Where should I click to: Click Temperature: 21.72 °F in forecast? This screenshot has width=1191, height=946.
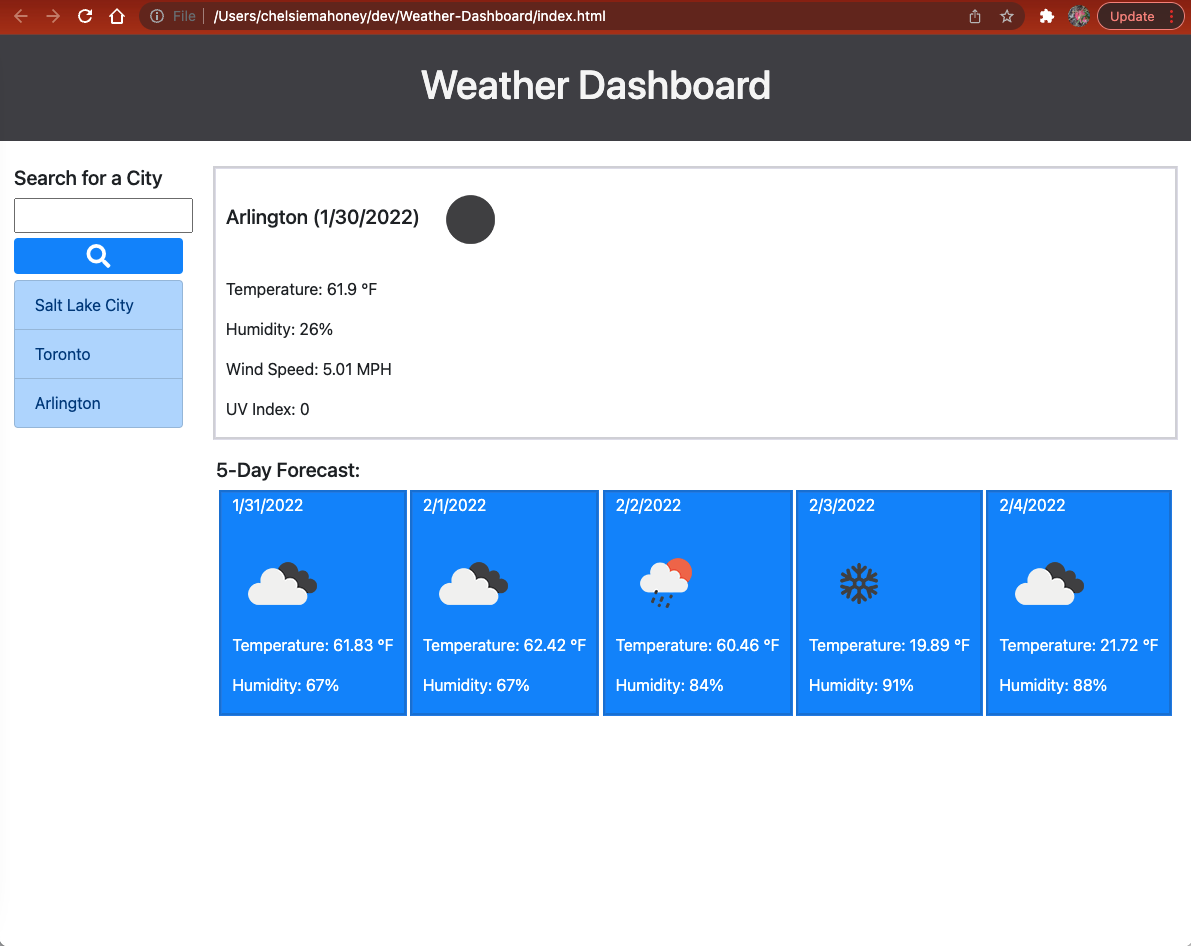(x=1079, y=645)
